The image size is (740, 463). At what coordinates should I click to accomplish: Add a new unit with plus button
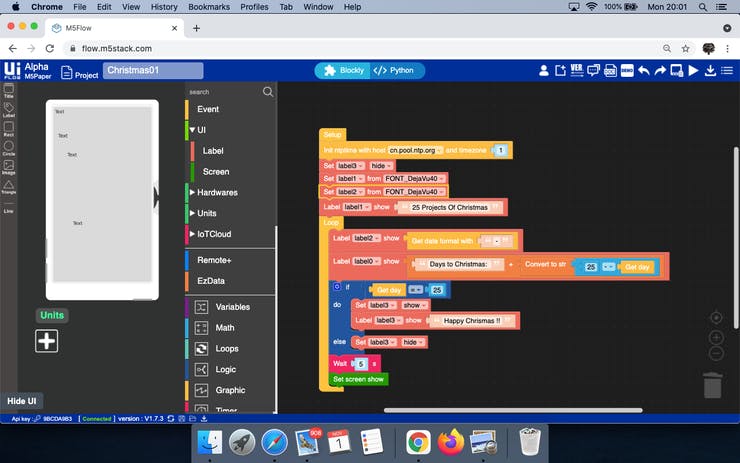coord(47,341)
